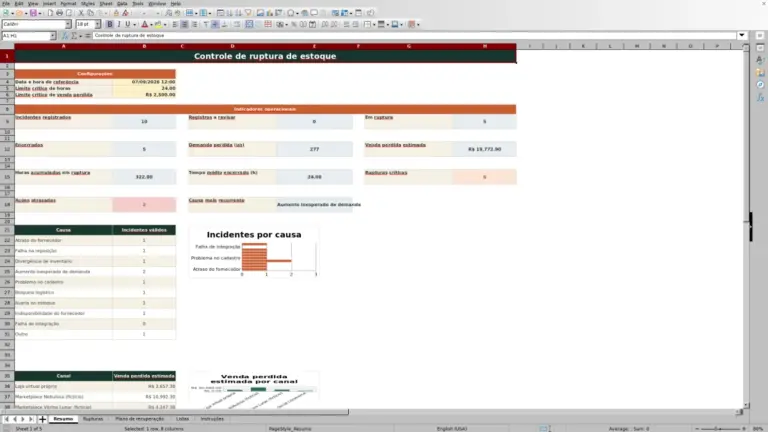Click the add new sheet button
The height and width of the screenshot is (432, 768).
(42, 419)
